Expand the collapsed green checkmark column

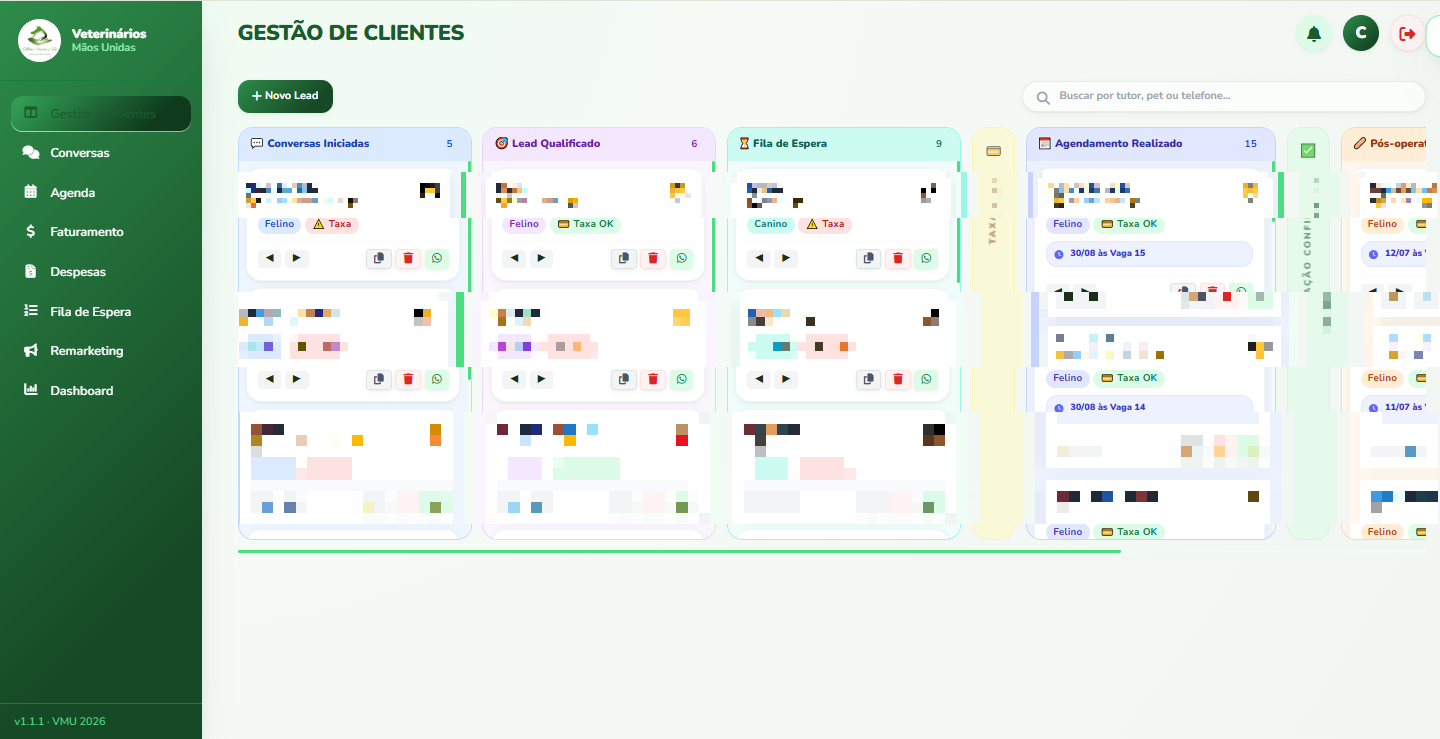(x=1308, y=333)
